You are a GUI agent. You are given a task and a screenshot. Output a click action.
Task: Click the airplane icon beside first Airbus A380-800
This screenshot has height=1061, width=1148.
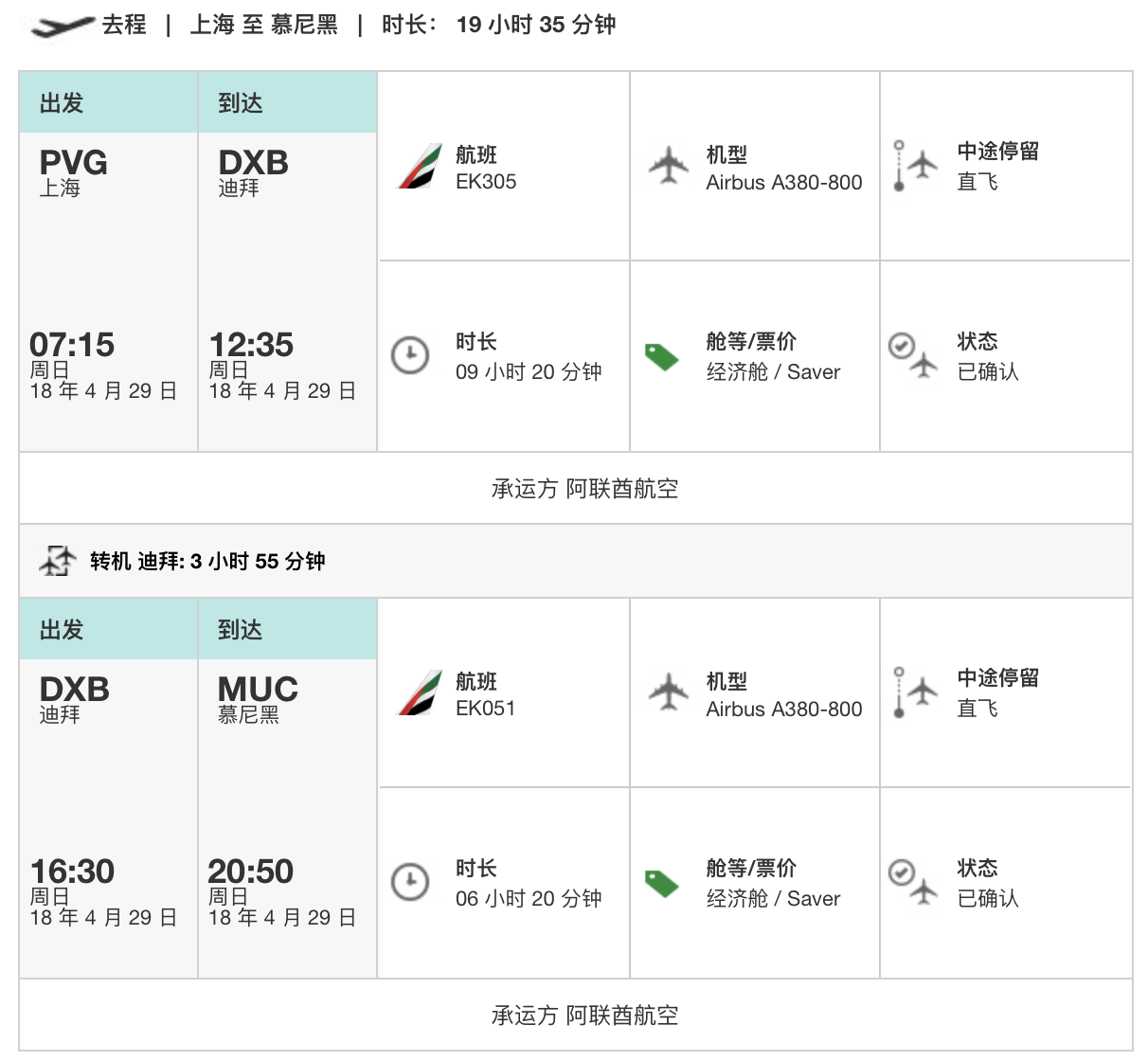point(670,166)
